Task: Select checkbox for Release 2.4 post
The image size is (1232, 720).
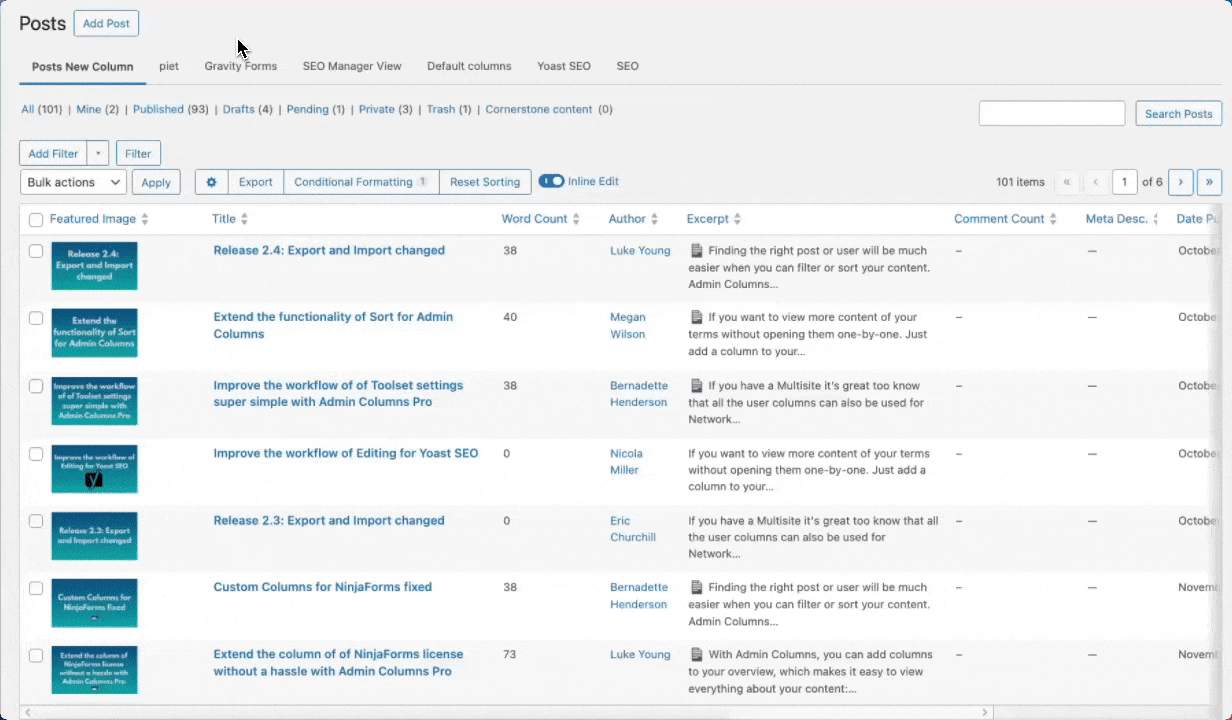Action: [x=36, y=251]
